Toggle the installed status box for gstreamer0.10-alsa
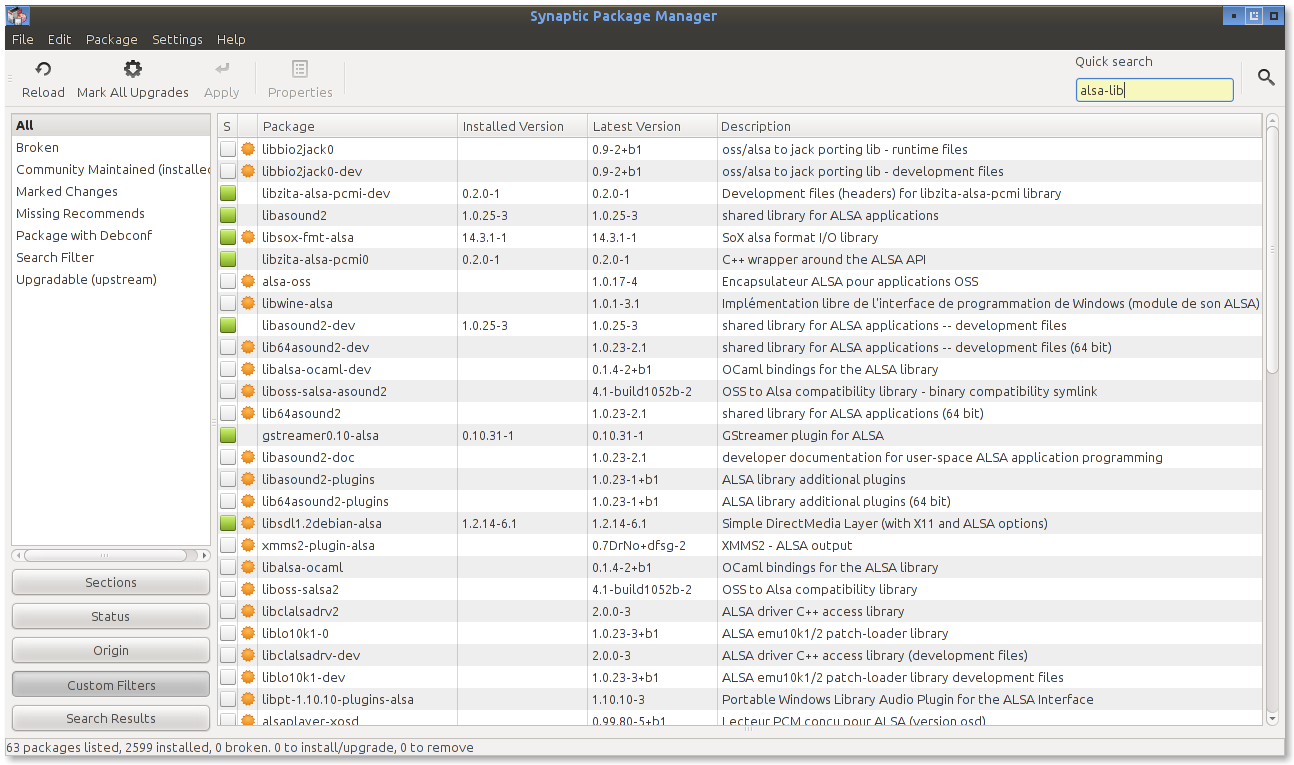This screenshot has height=765, width=1294. [228, 435]
